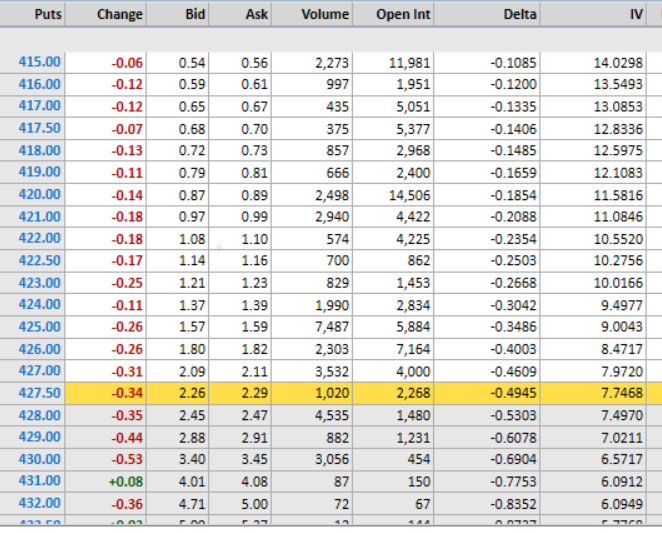Open the 423.00 put strike
This screenshot has width=662, height=533.
[x=39, y=283]
